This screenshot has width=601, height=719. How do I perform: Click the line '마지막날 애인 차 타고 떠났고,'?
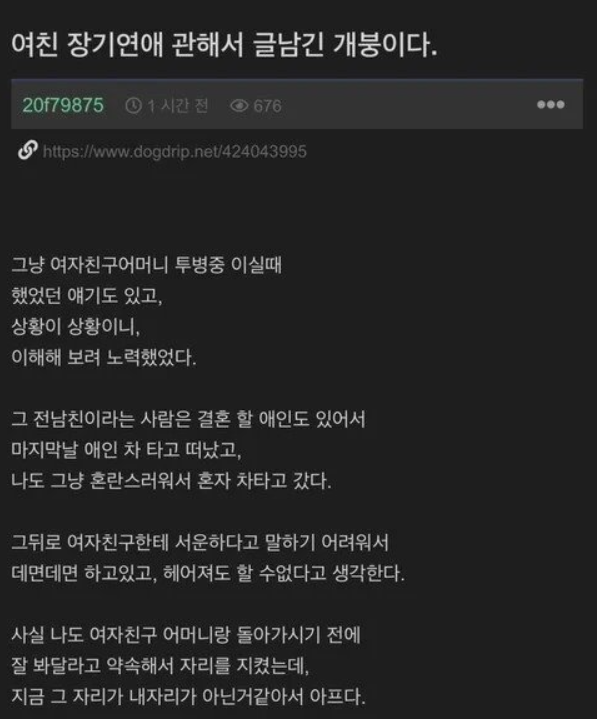point(126,450)
